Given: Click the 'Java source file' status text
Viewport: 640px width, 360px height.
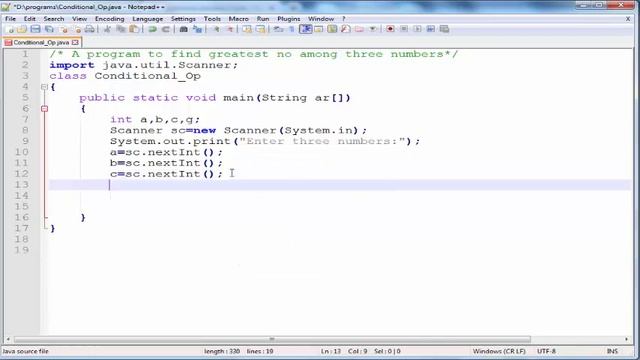Looking at the screenshot, I should point(25,351).
